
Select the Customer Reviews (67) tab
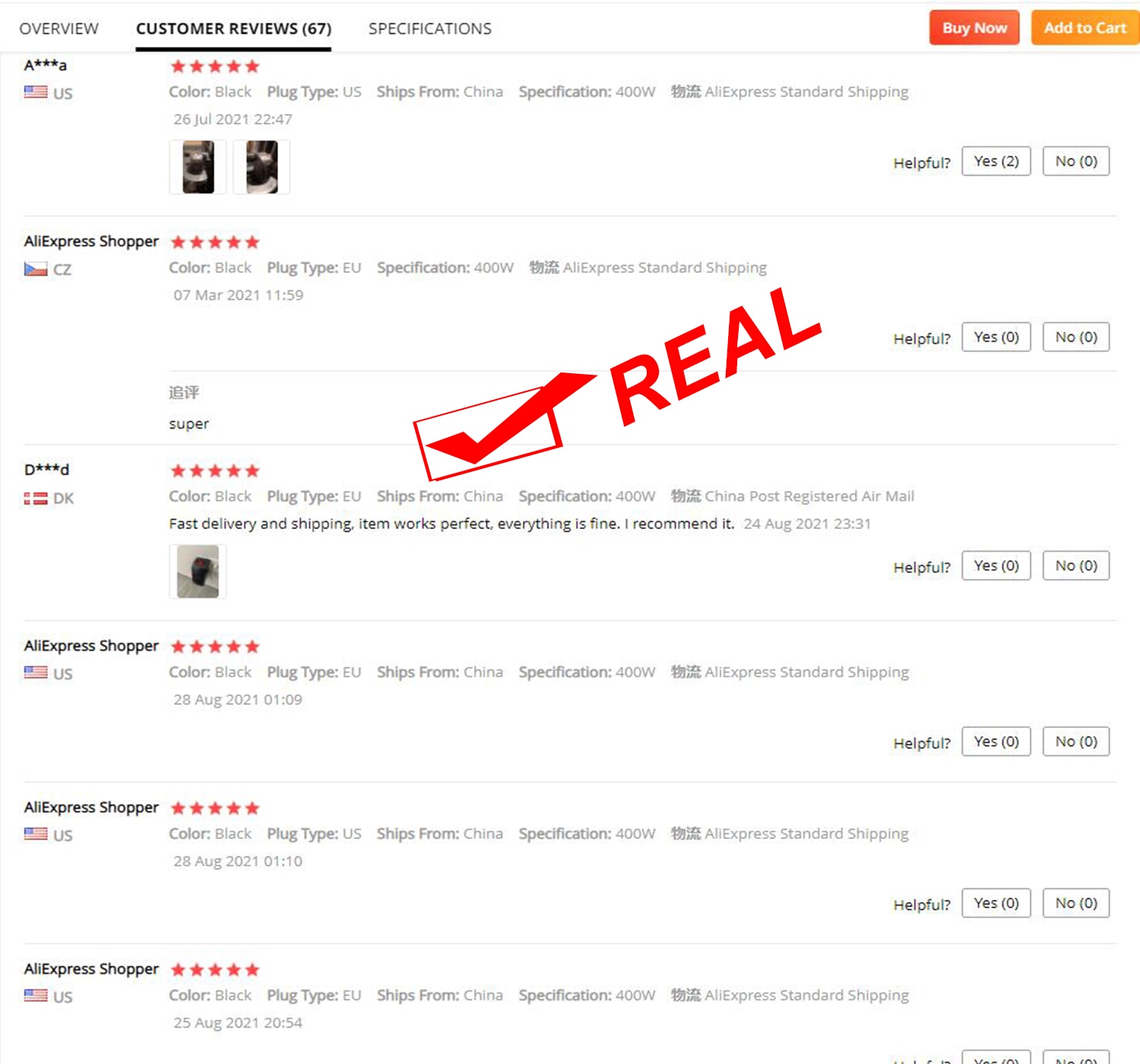coord(233,29)
